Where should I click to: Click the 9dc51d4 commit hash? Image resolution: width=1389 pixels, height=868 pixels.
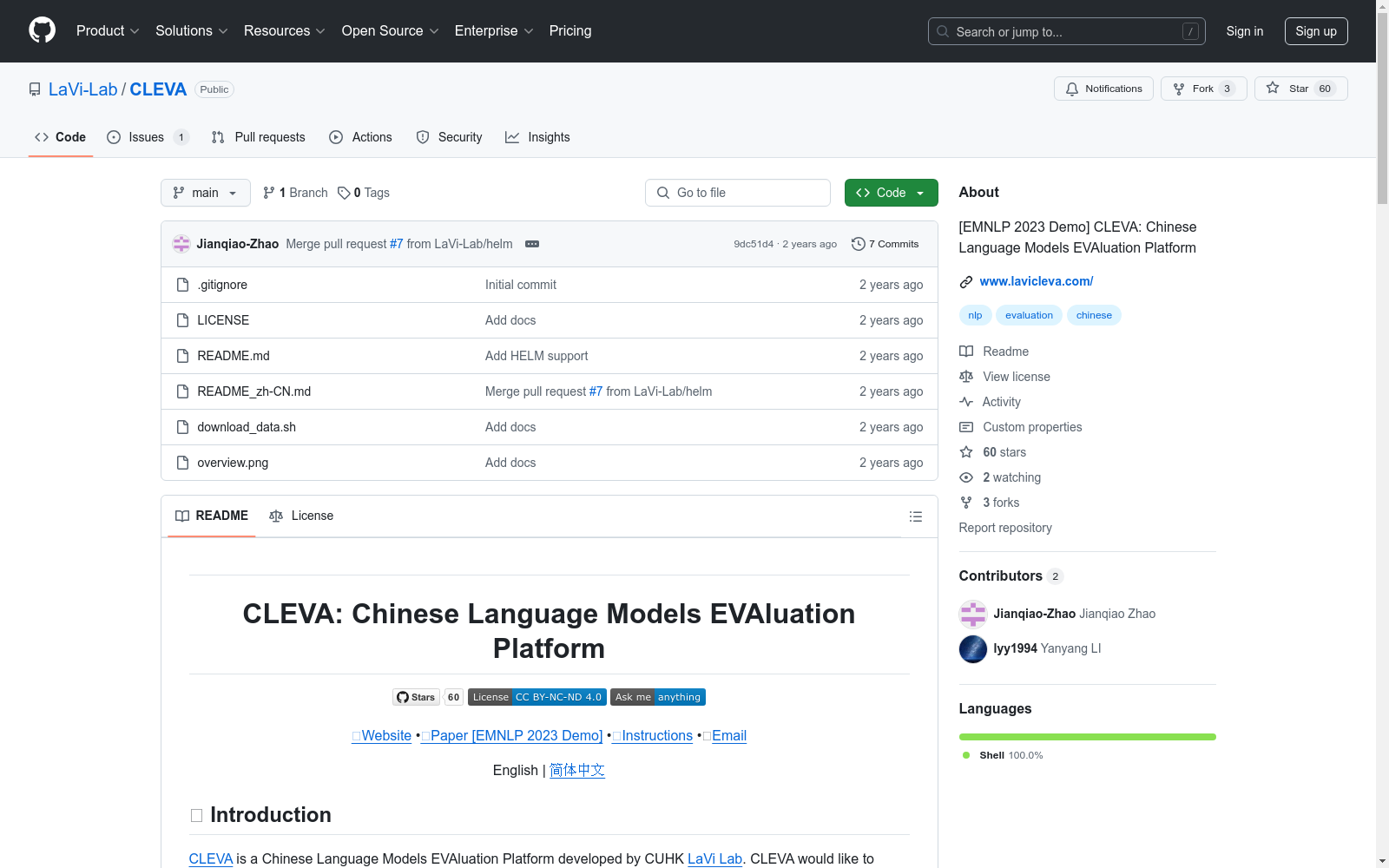(754, 244)
